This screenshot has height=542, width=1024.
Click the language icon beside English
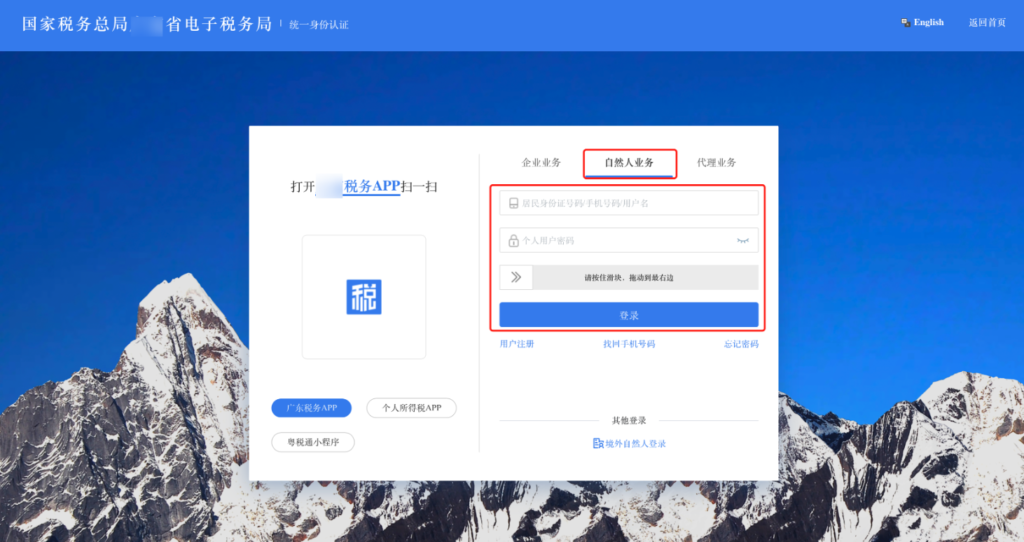[x=905, y=22]
